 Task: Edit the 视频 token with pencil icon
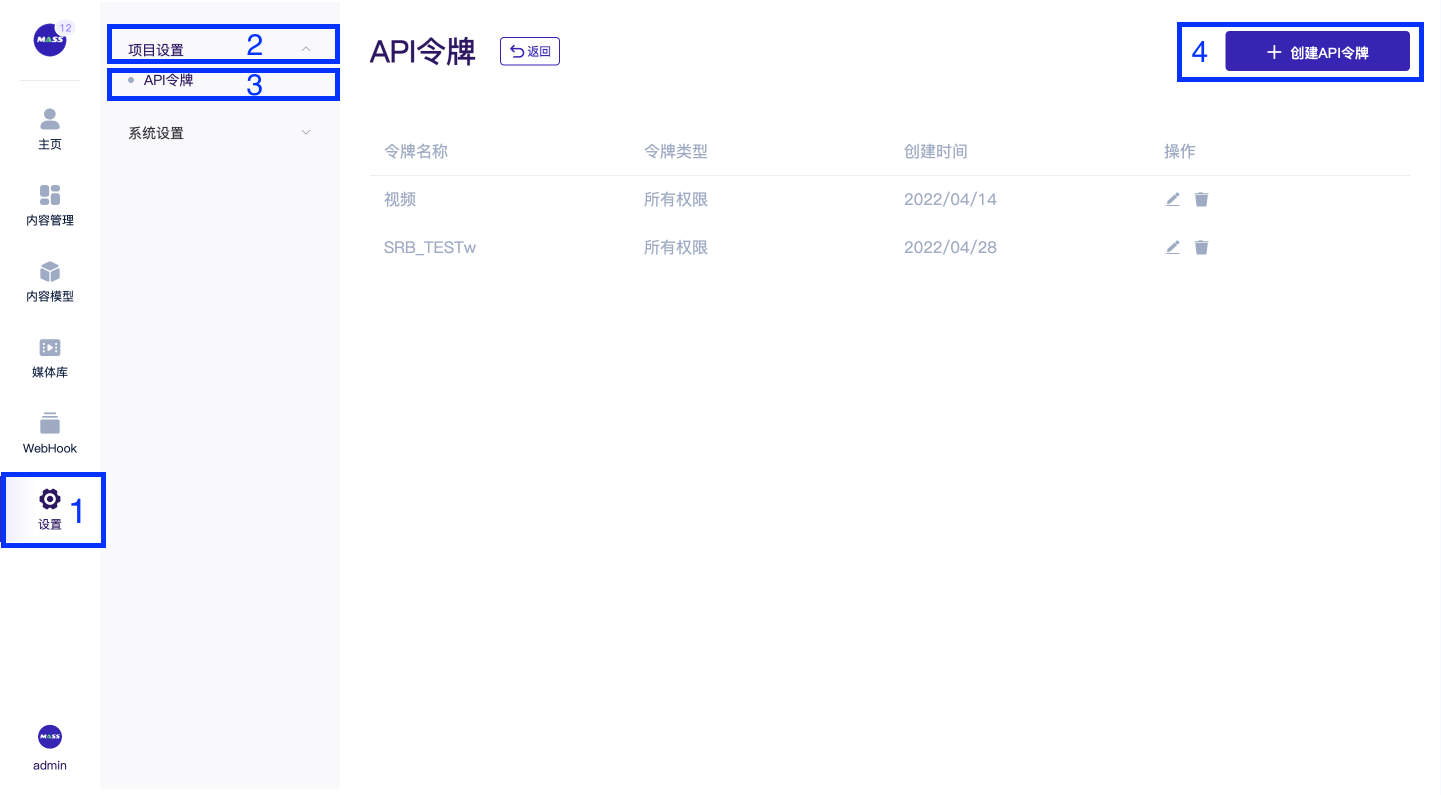1173,199
